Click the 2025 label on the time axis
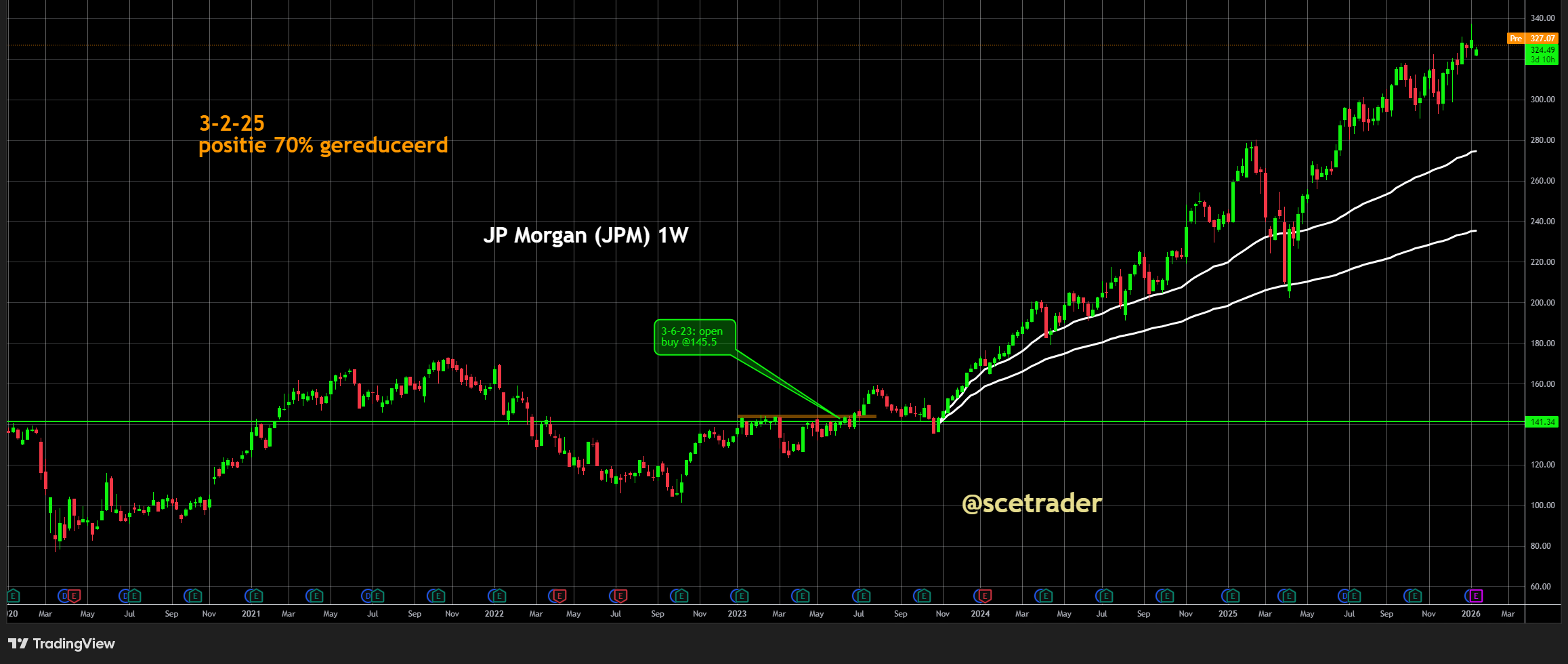This screenshot has height=664, width=1568. [x=1227, y=614]
